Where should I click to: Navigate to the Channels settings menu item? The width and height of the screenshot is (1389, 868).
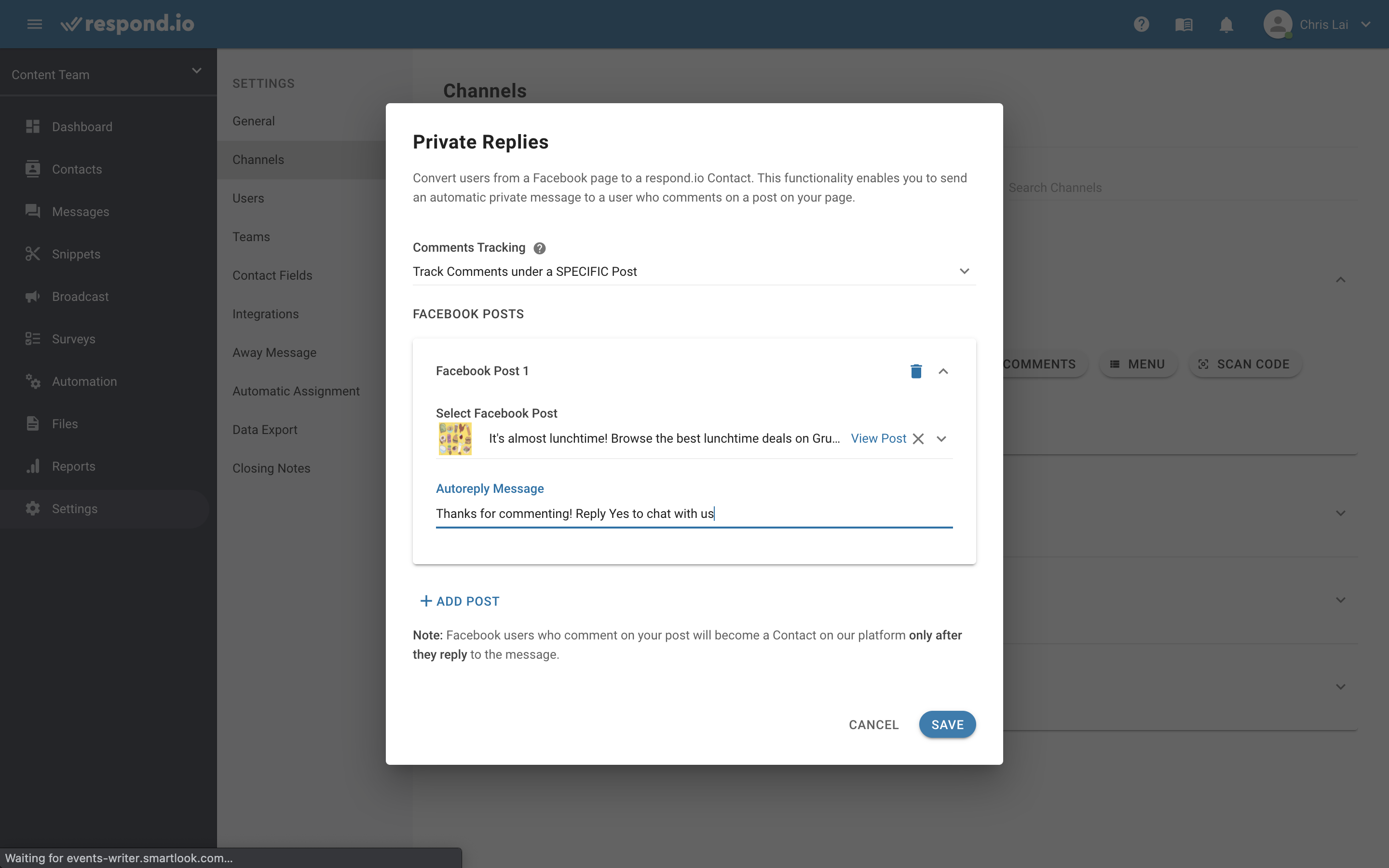[258, 159]
